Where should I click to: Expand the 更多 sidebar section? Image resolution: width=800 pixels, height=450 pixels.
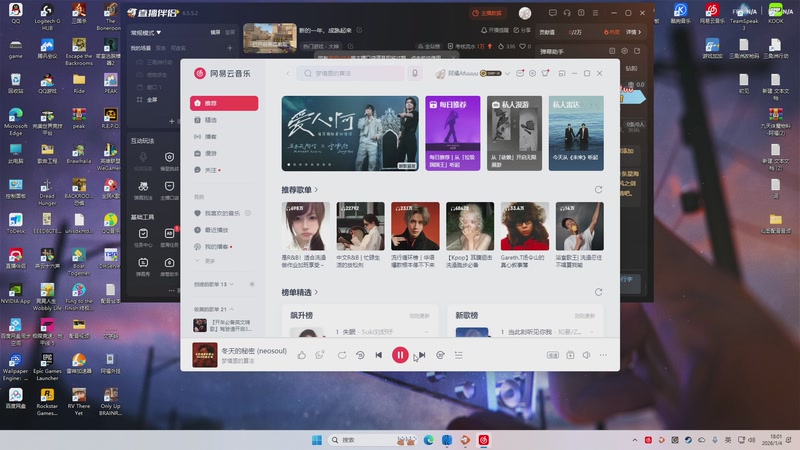(x=205, y=261)
